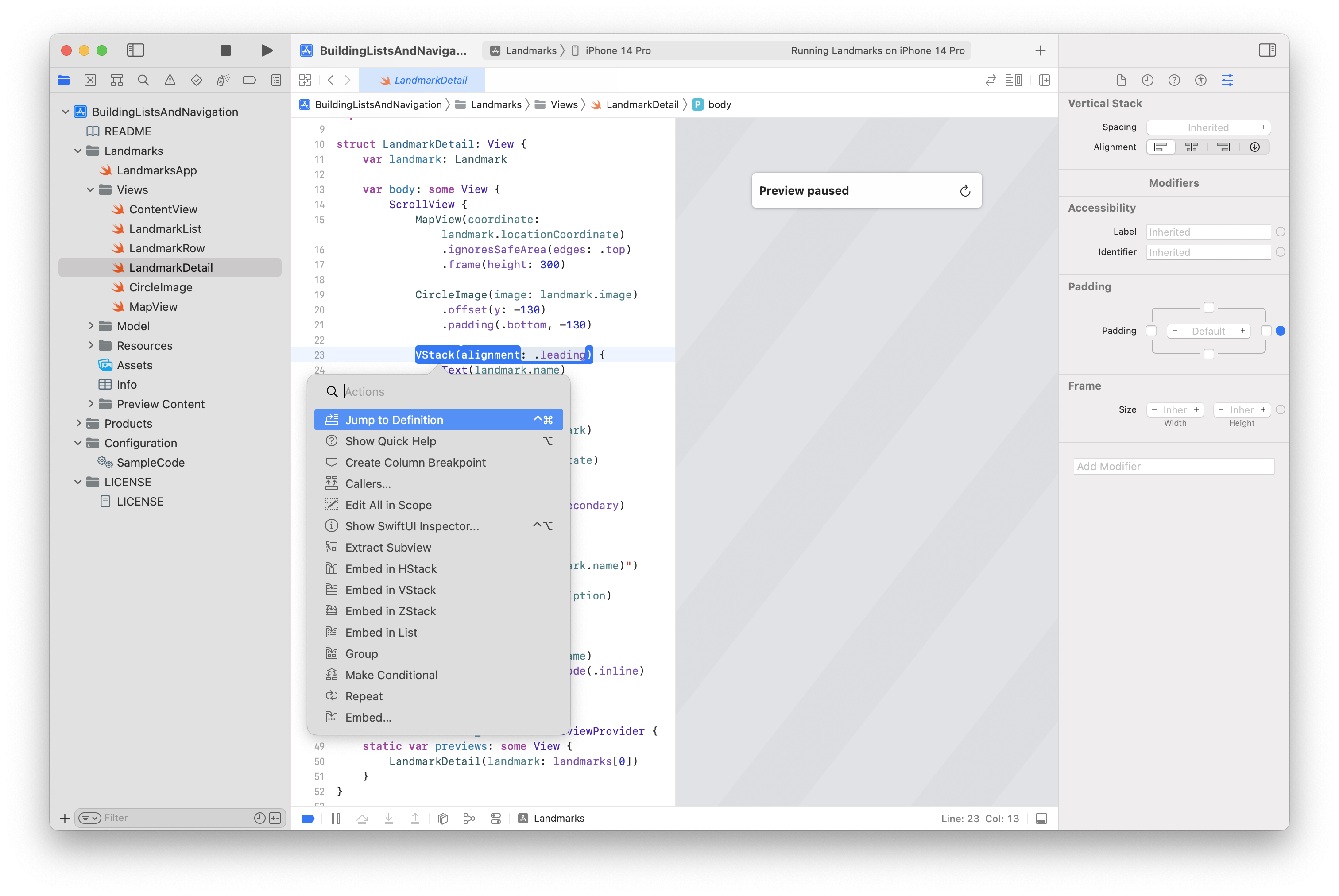
Task: Open the Project navigator tab
Action: pyautogui.click(x=63, y=80)
